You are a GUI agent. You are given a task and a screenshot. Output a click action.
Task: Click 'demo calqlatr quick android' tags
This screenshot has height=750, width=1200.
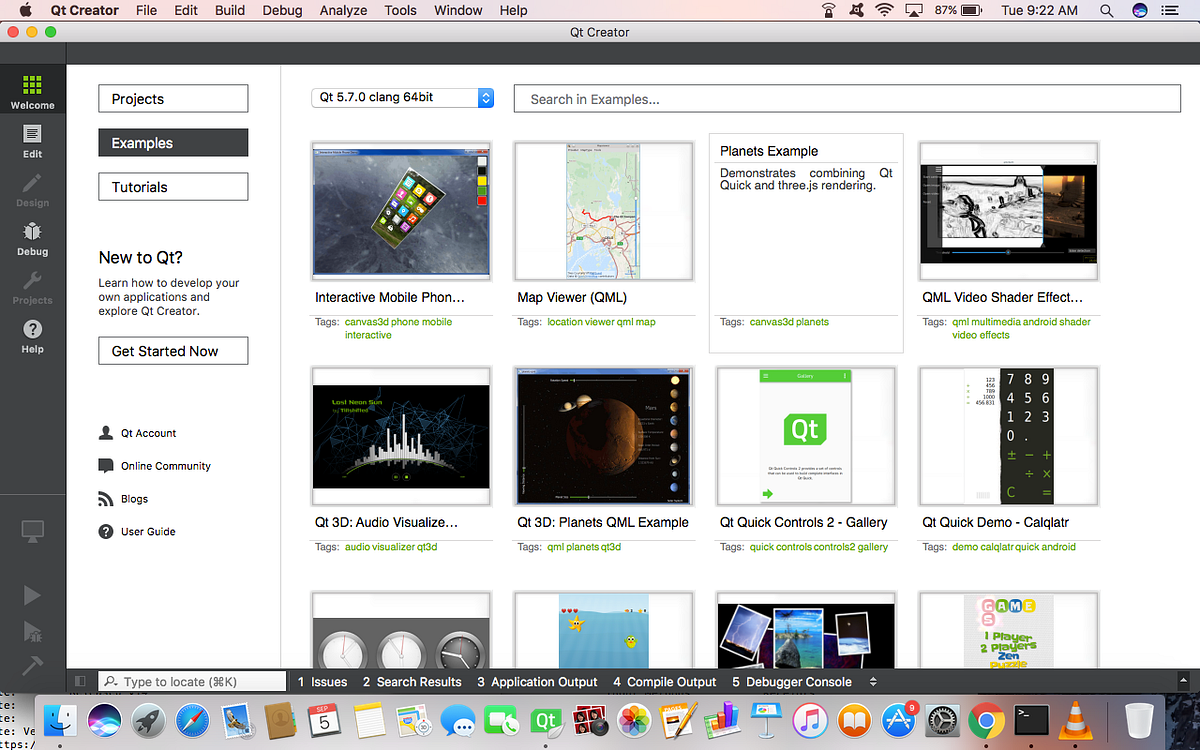pyautogui.click(x=1014, y=547)
